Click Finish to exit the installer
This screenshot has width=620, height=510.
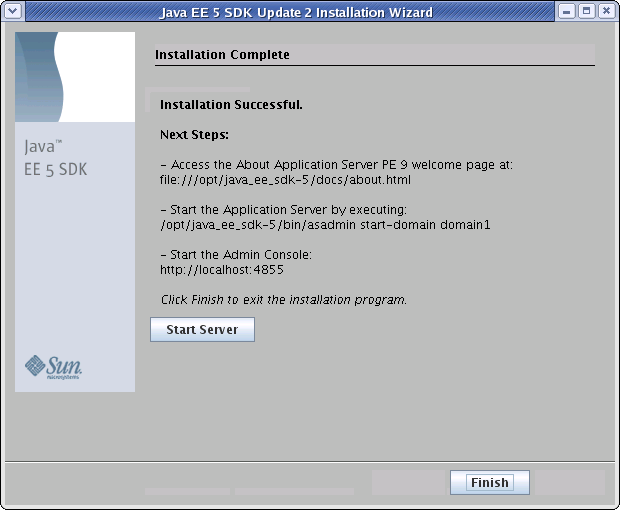tap(490, 482)
